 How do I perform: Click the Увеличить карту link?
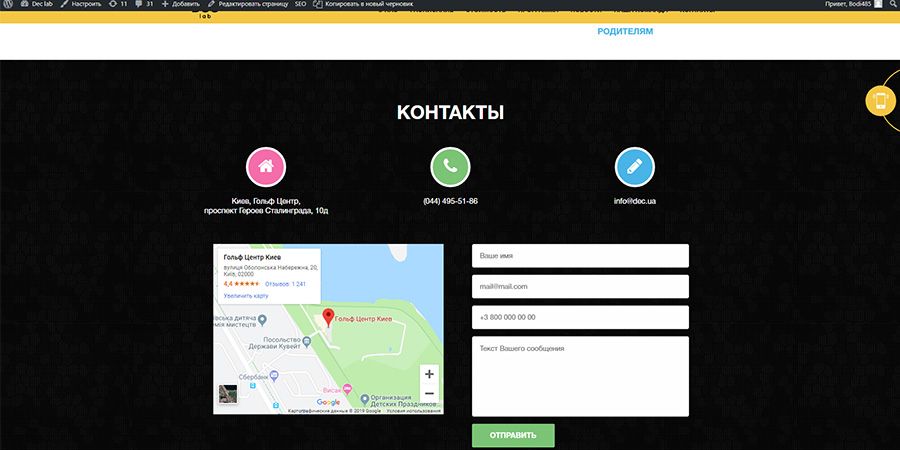(x=246, y=296)
